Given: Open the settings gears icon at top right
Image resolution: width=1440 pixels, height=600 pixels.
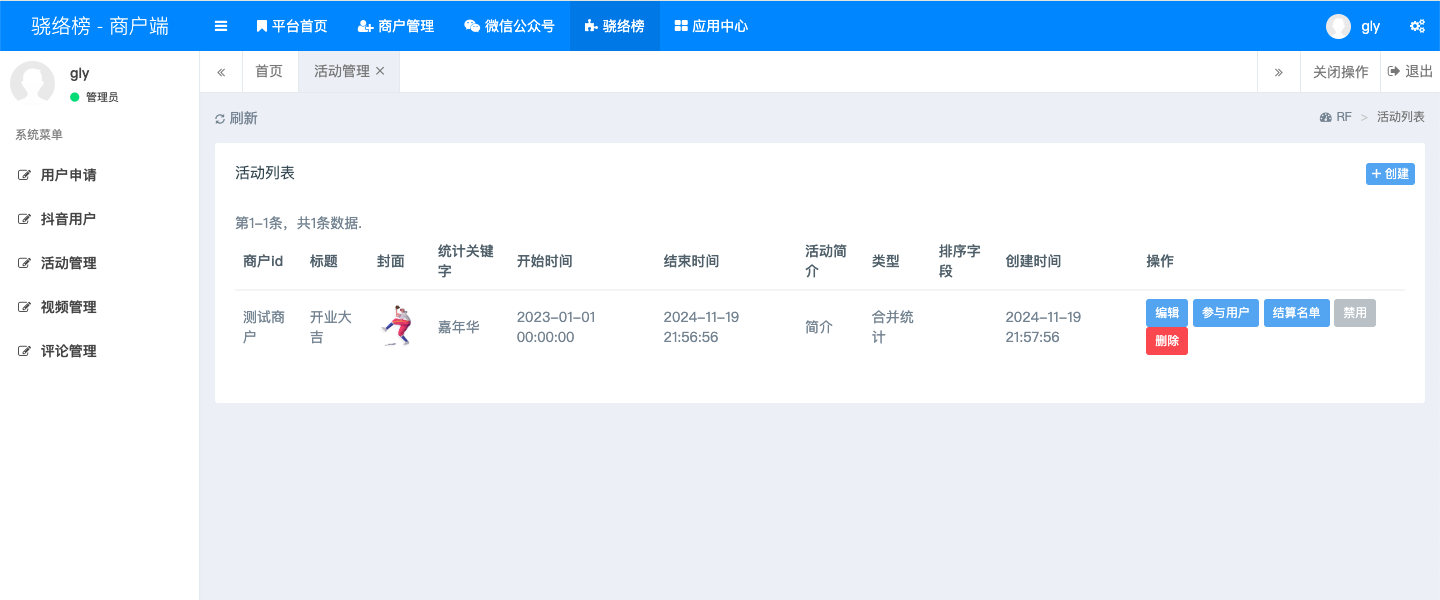Looking at the screenshot, I should [1417, 26].
